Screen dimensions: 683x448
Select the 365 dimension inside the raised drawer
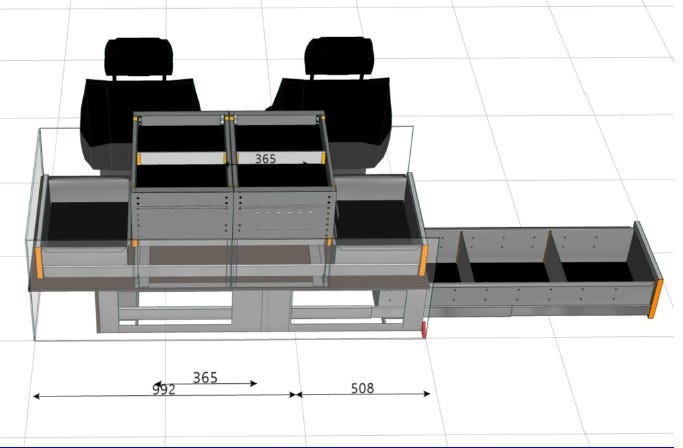click(265, 159)
